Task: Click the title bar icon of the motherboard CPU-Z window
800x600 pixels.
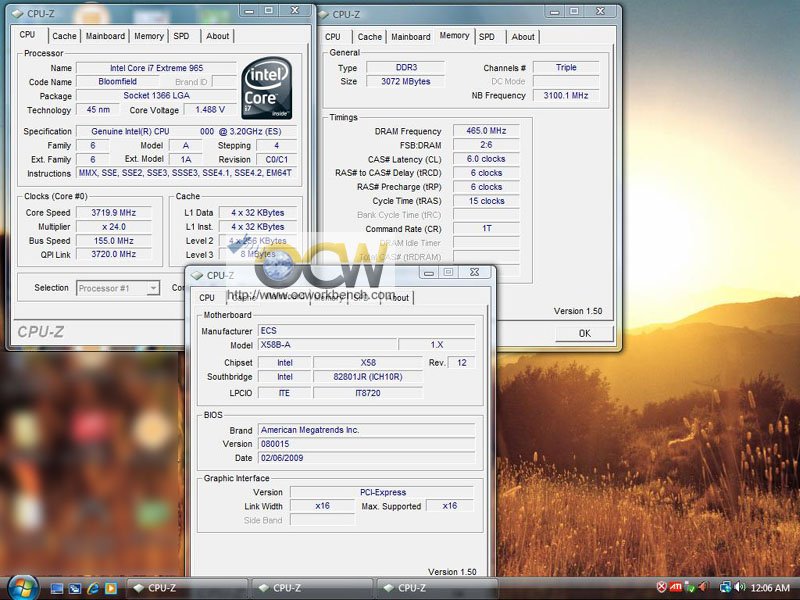Action: tap(197, 276)
